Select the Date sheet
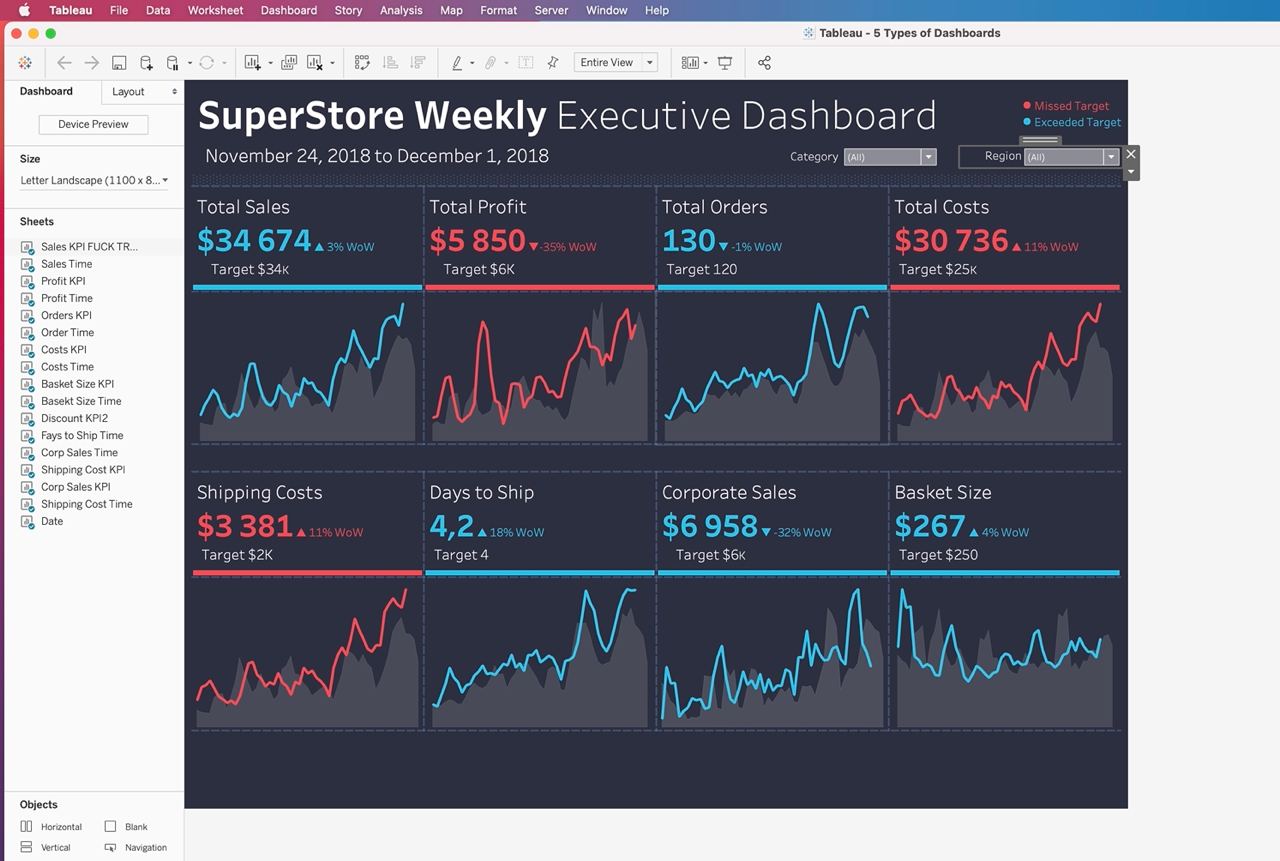Screen dimensions: 1280x861 (x=51, y=521)
